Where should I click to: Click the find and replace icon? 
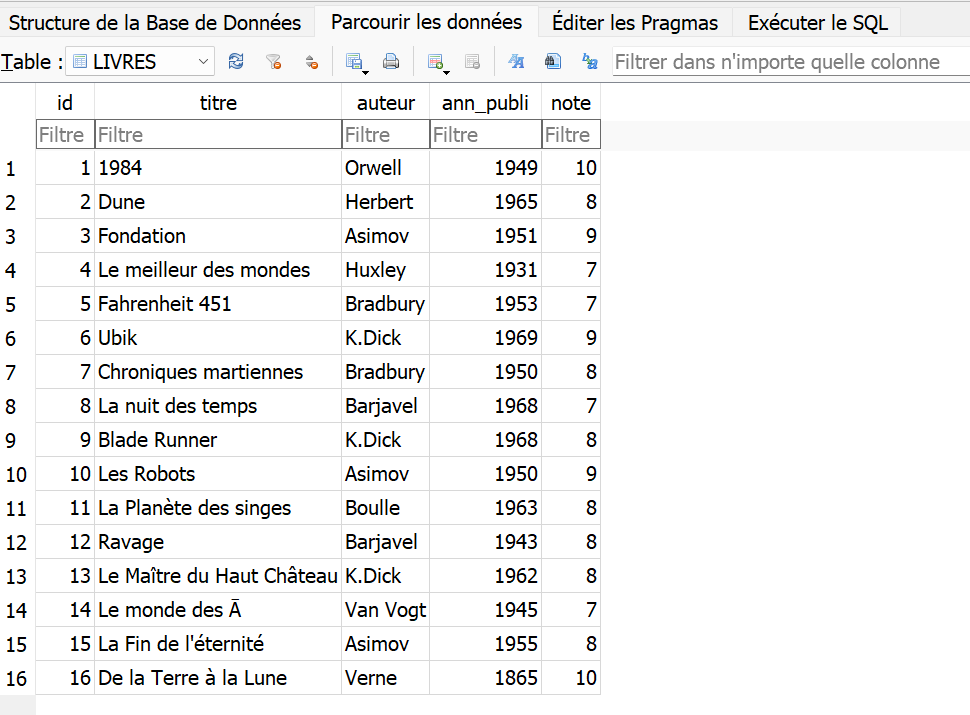(x=590, y=62)
